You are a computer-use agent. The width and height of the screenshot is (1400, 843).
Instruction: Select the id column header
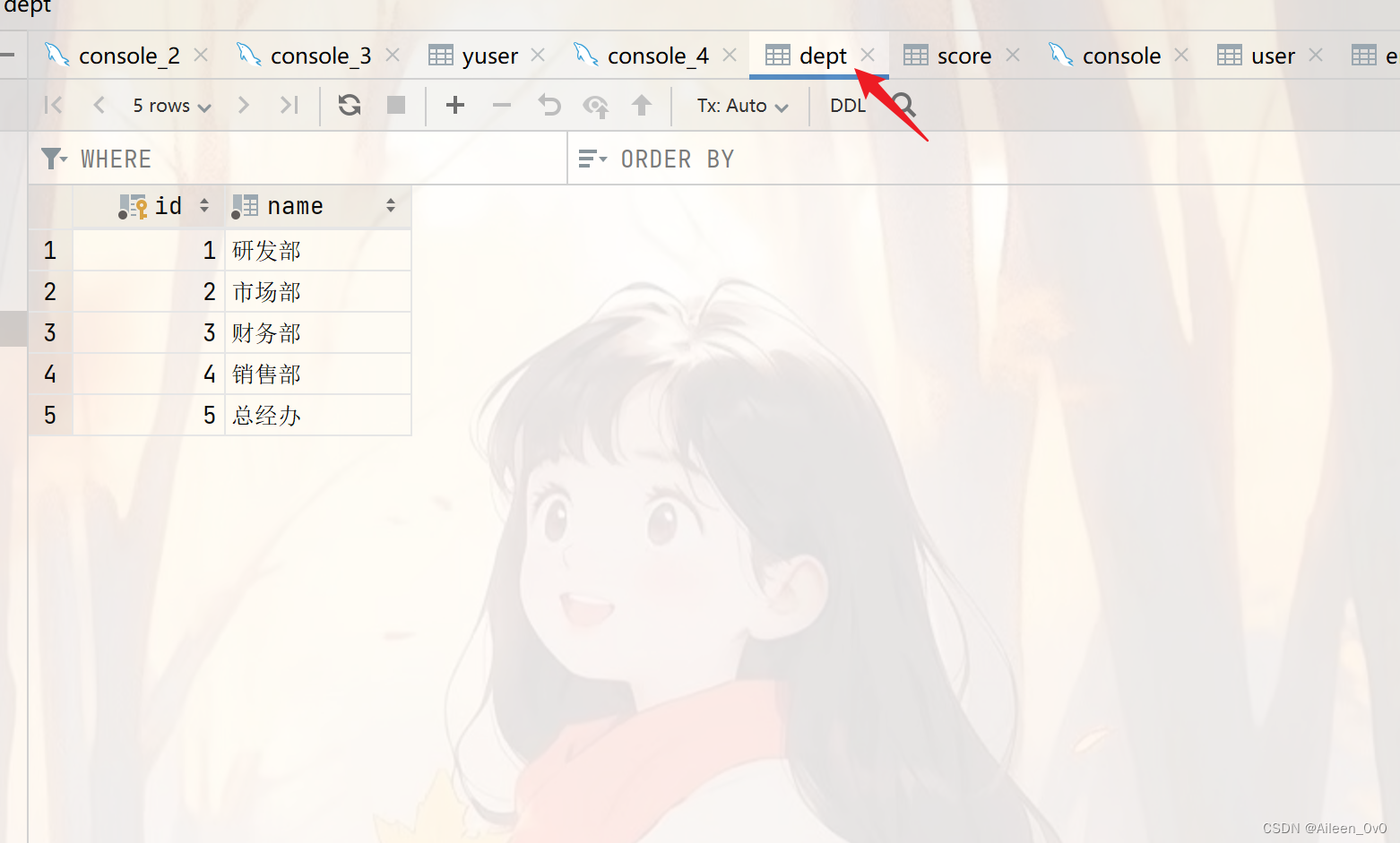click(x=150, y=207)
